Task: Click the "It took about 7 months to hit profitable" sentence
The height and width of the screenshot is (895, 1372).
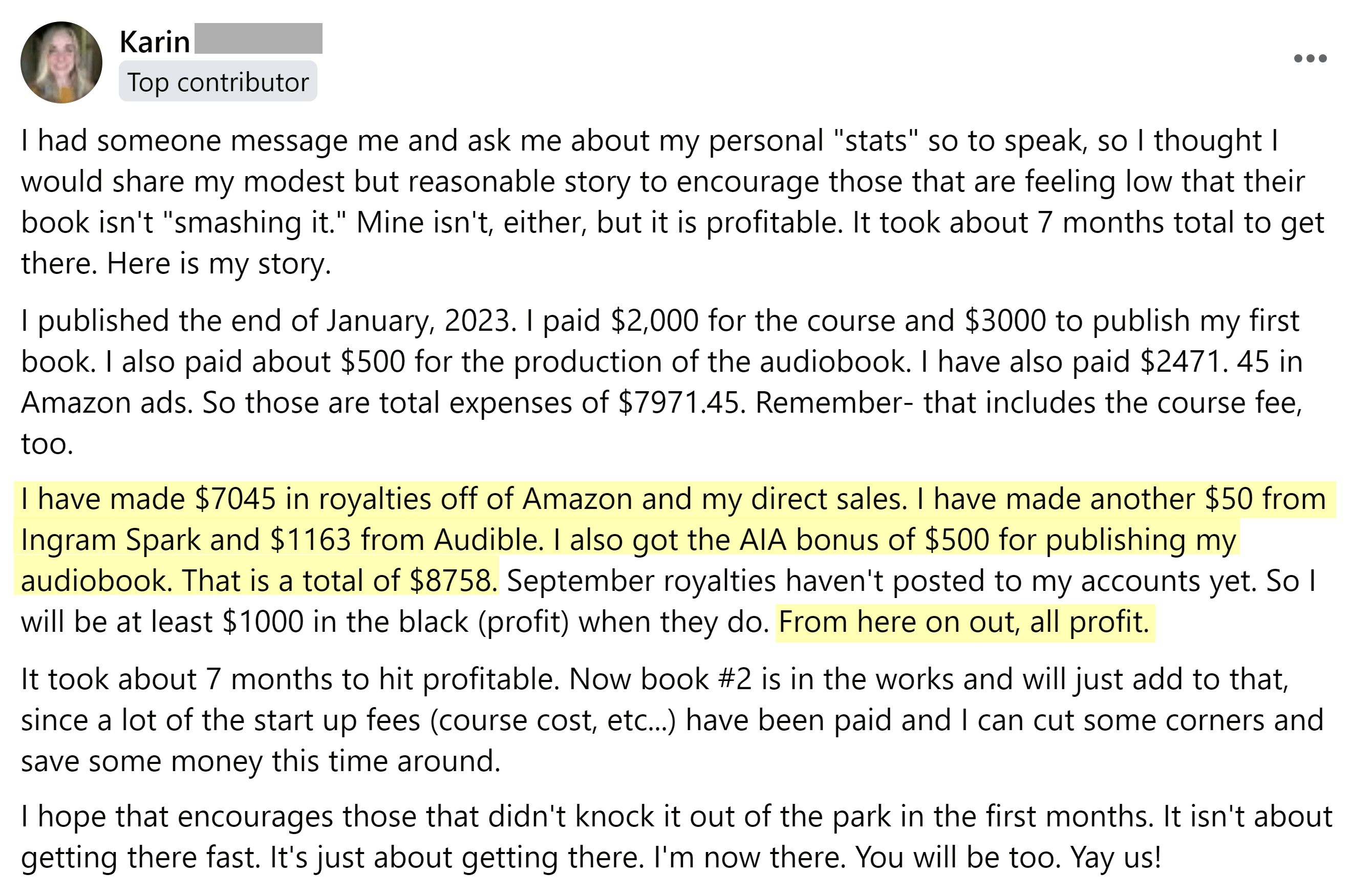Action: pyautogui.click(x=288, y=679)
